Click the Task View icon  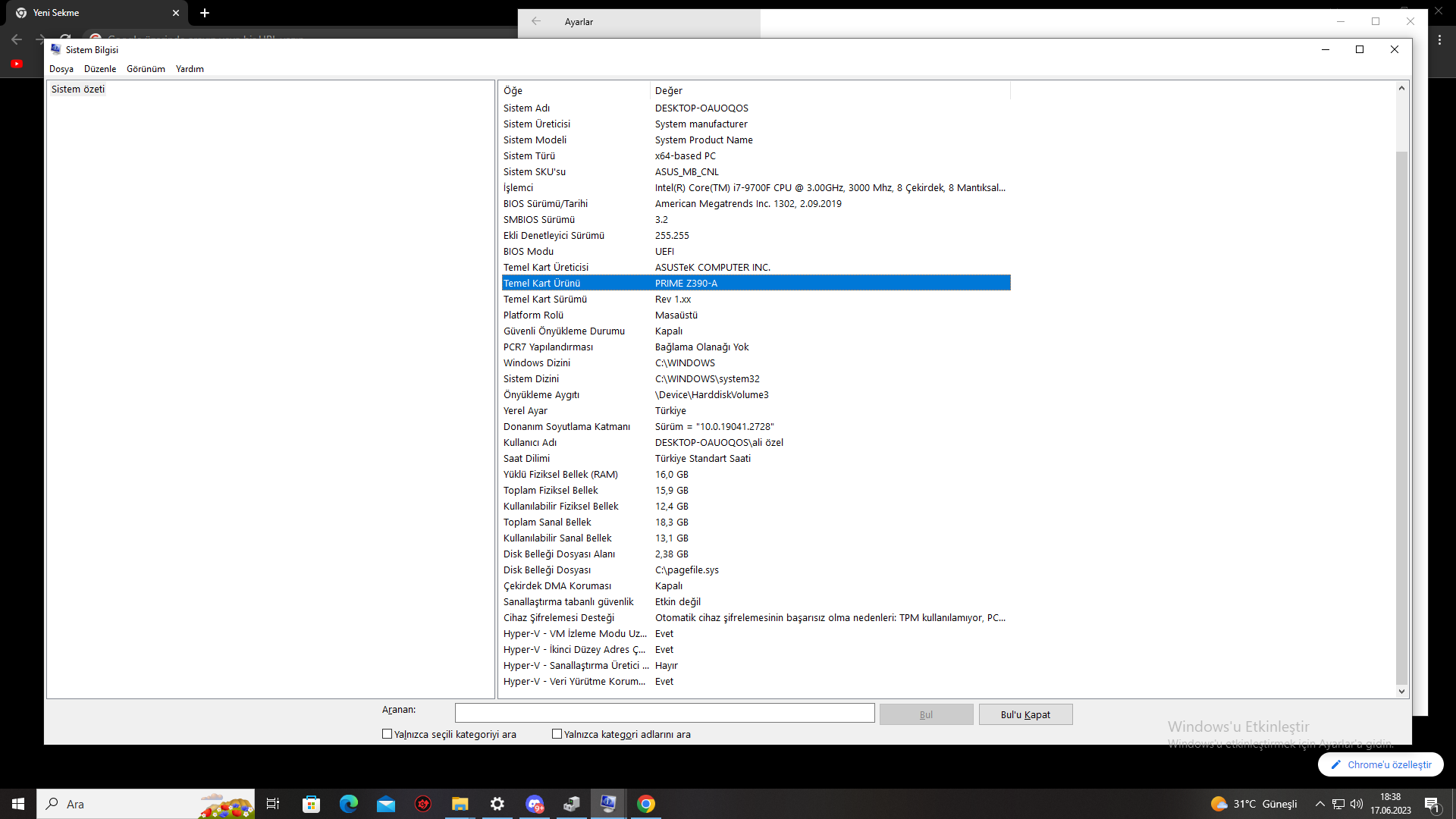pyautogui.click(x=273, y=804)
